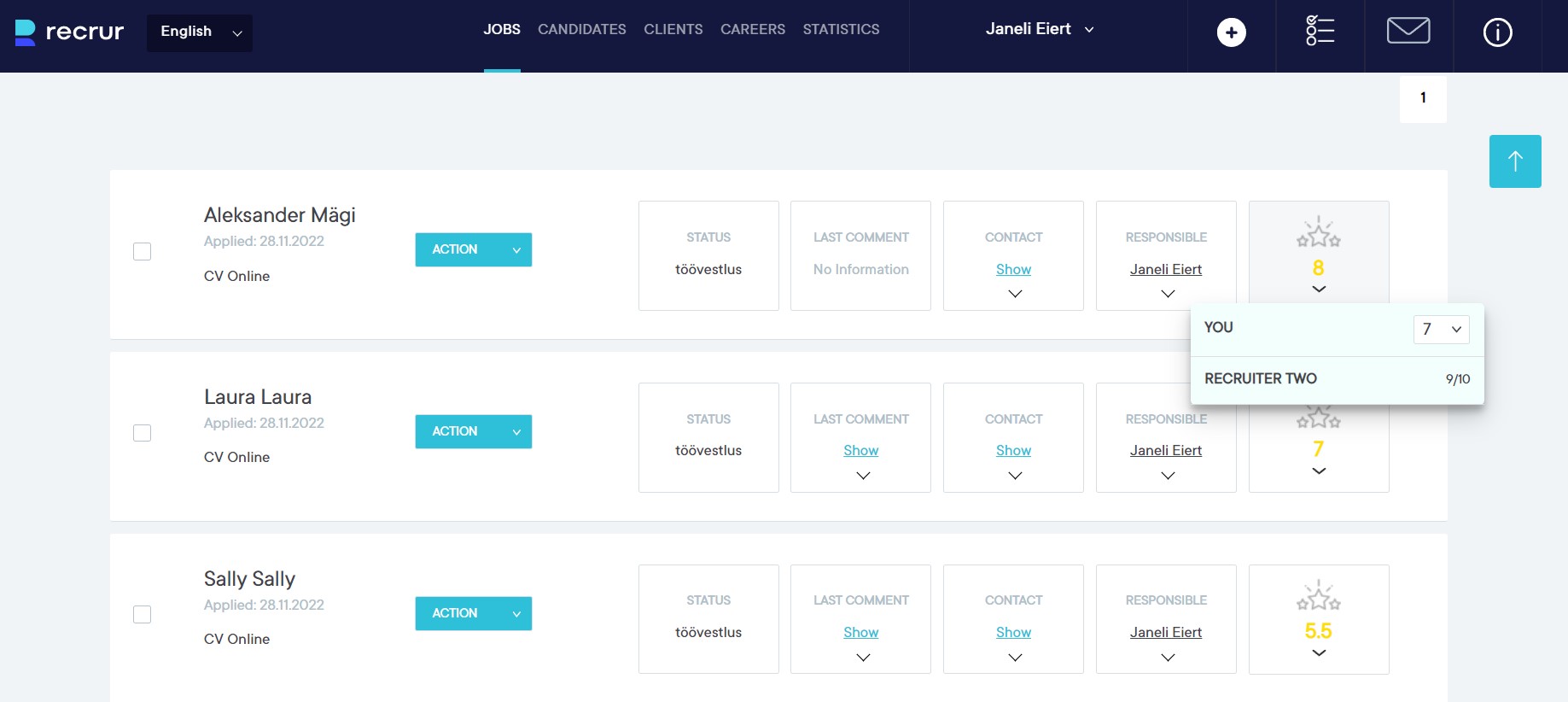Open the English language dropdown
The height and width of the screenshot is (702, 1568).
(x=200, y=32)
